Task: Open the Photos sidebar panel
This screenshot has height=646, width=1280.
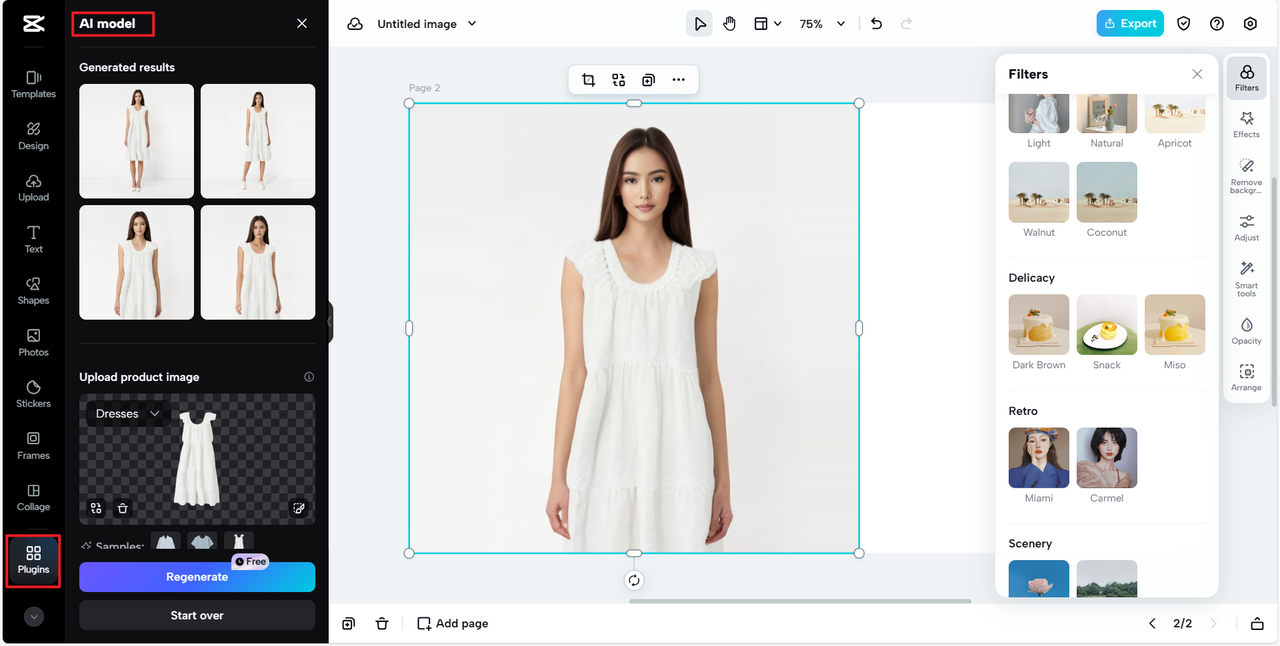Action: click(x=33, y=343)
